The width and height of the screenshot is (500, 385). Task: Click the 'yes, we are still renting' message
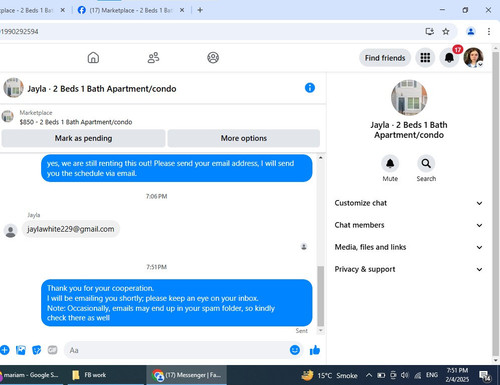pyautogui.click(x=177, y=168)
